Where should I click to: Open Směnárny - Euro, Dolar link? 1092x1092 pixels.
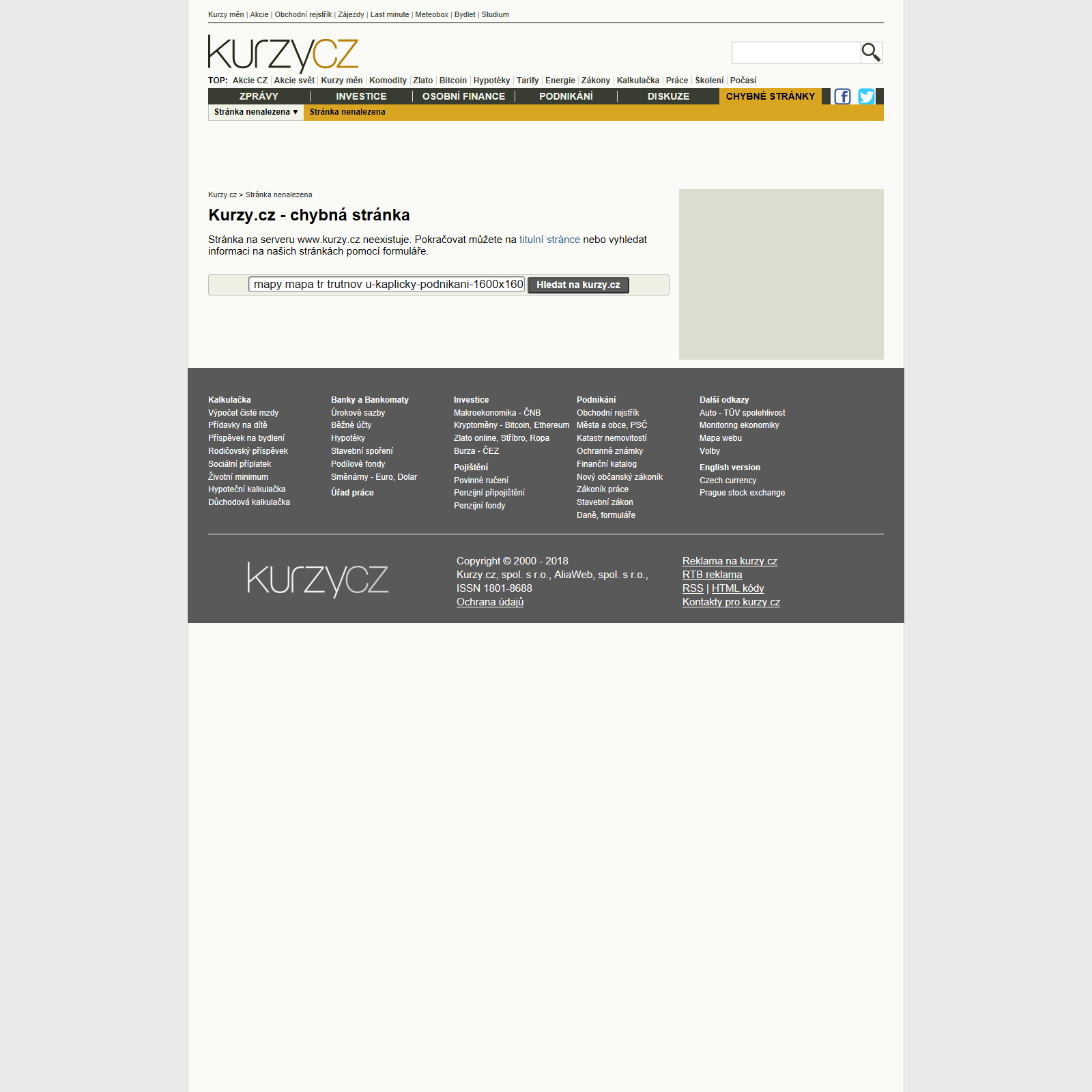point(374,477)
